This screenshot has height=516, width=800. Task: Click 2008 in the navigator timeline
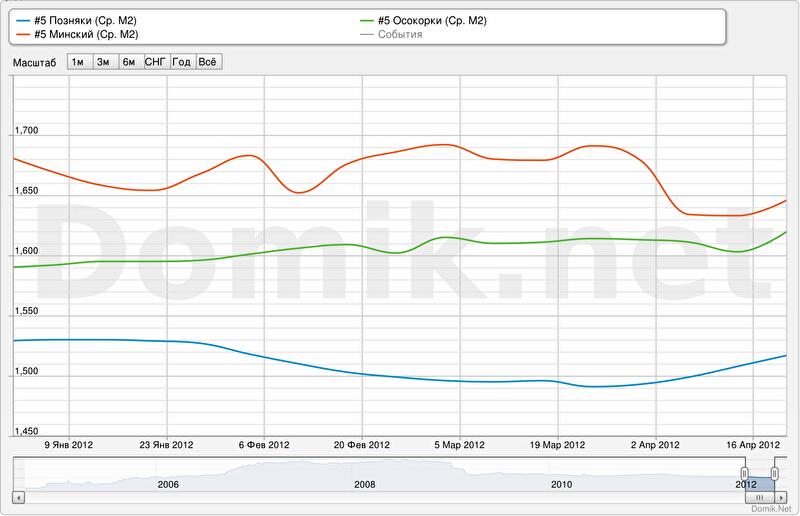point(364,484)
